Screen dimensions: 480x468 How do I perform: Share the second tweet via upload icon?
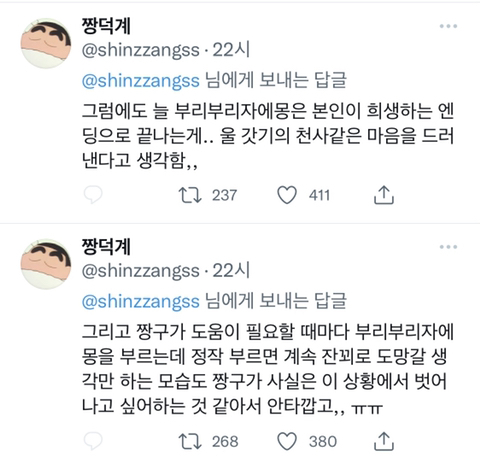tap(384, 441)
